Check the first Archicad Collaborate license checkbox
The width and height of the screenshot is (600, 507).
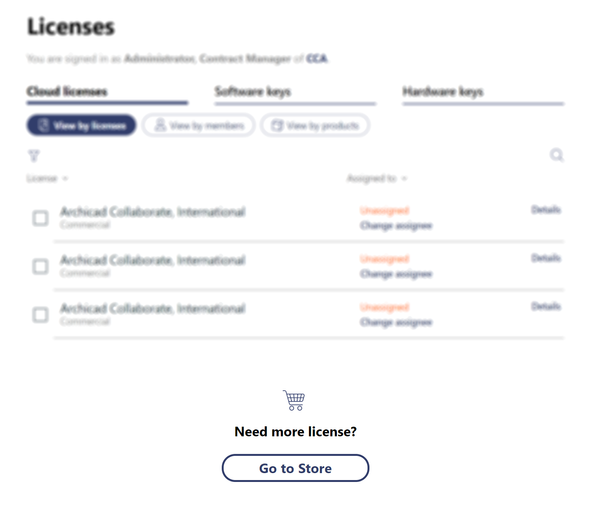pos(40,218)
